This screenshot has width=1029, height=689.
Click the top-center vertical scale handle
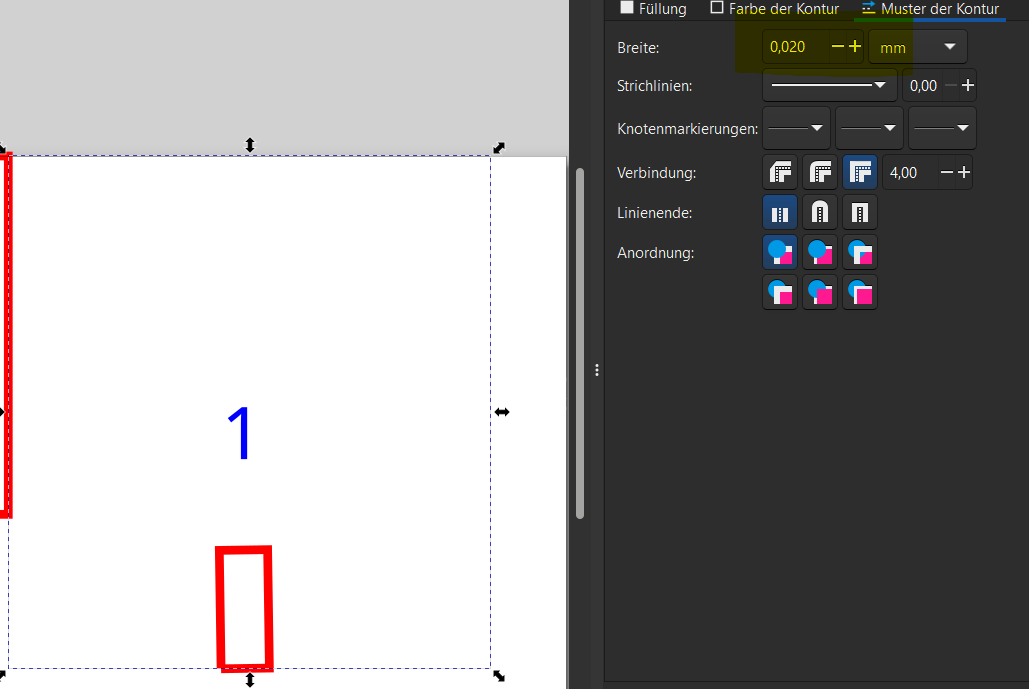coord(249,145)
